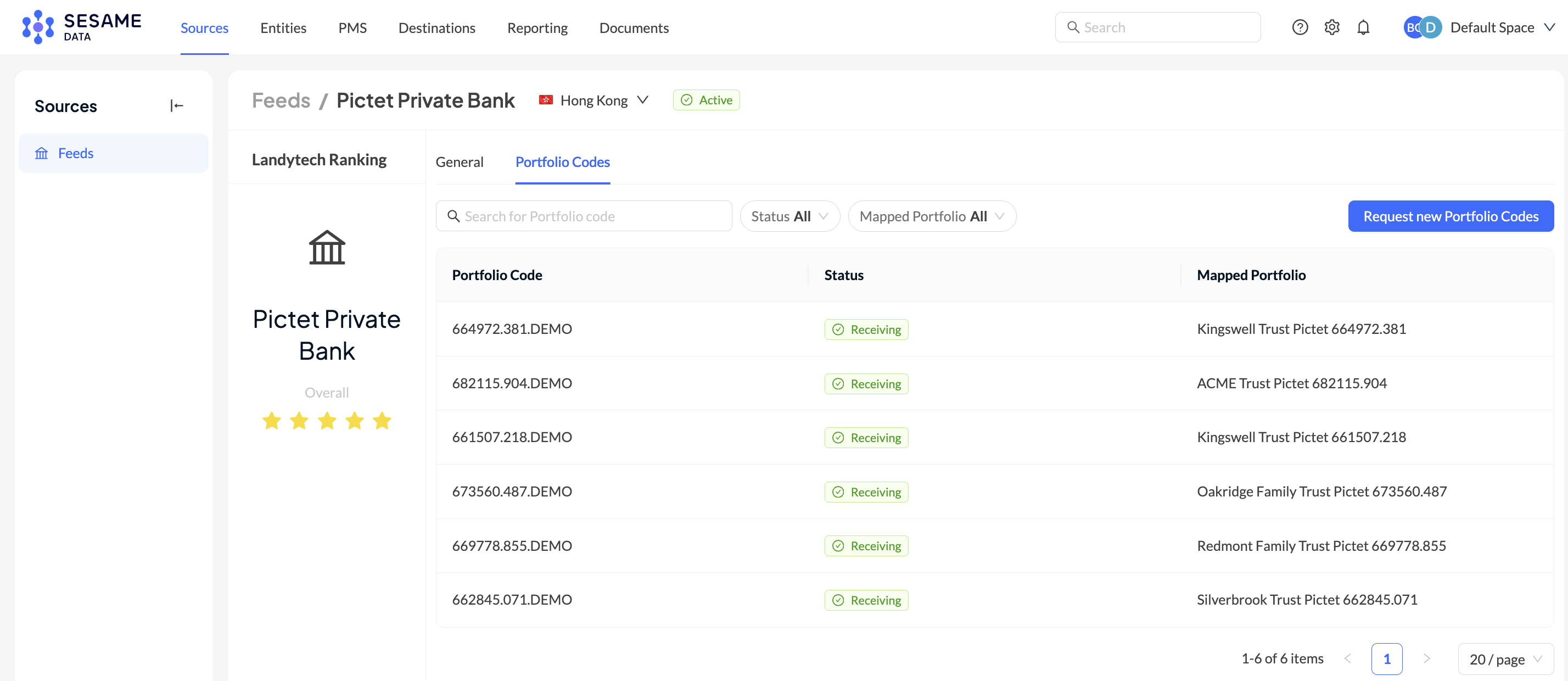The height and width of the screenshot is (681, 1568).
Task: Focus the Search for Portfolio code field
Action: (584, 216)
